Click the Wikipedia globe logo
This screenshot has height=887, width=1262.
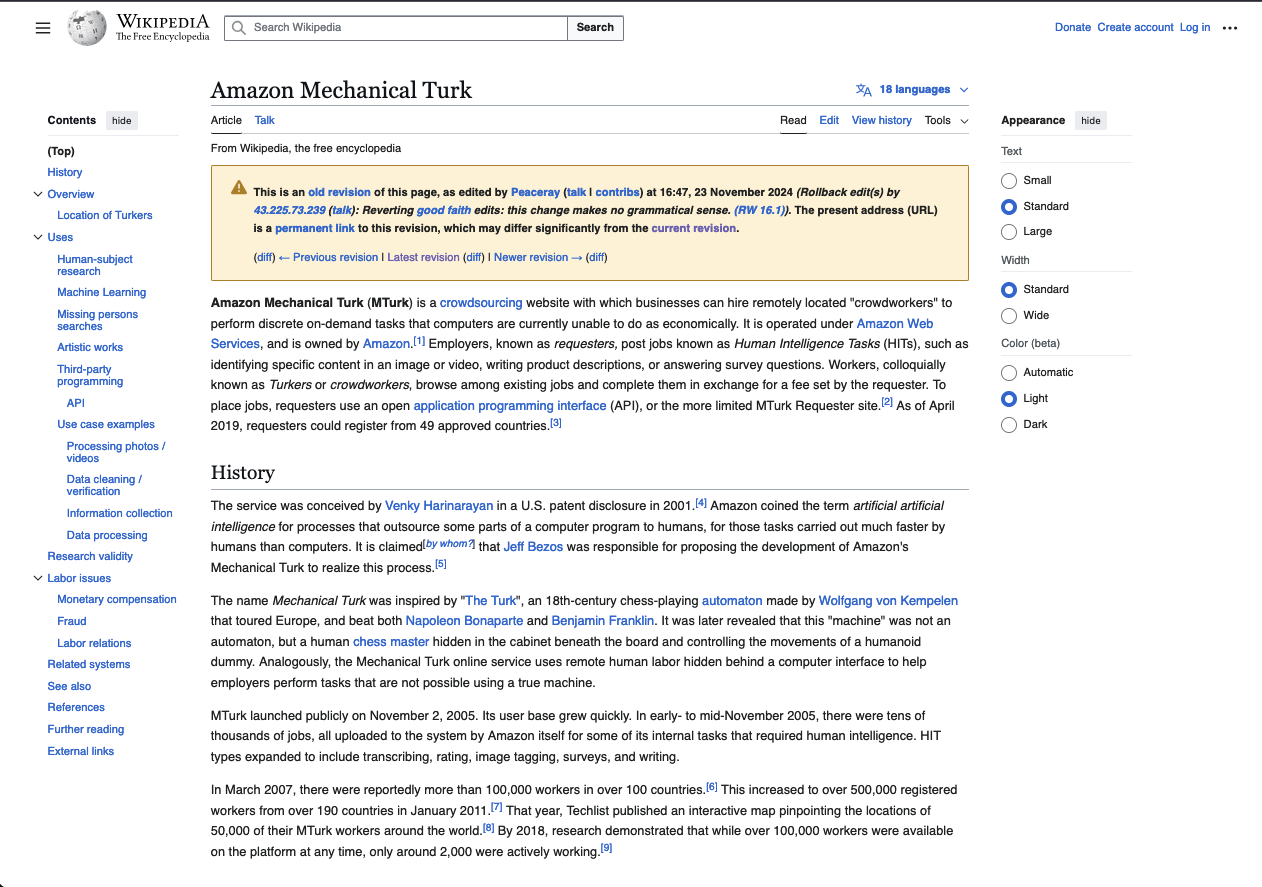[x=87, y=28]
